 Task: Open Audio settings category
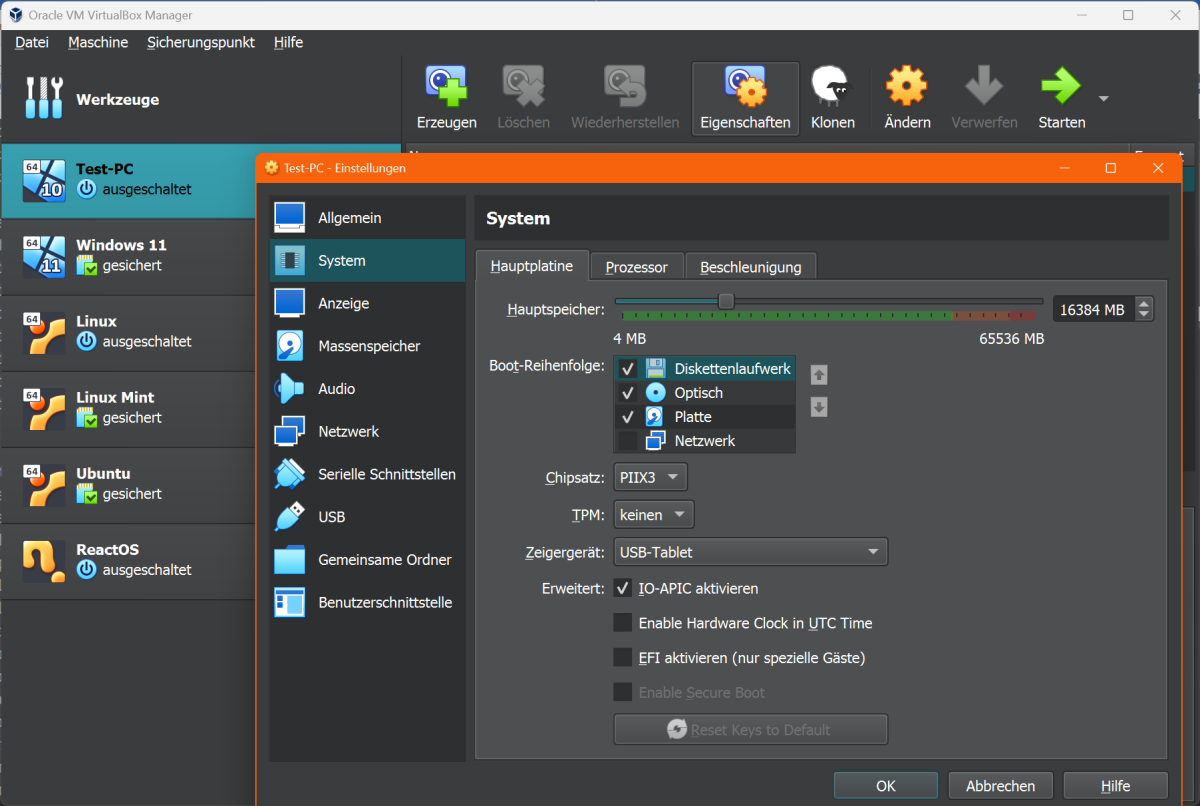[x=367, y=389]
